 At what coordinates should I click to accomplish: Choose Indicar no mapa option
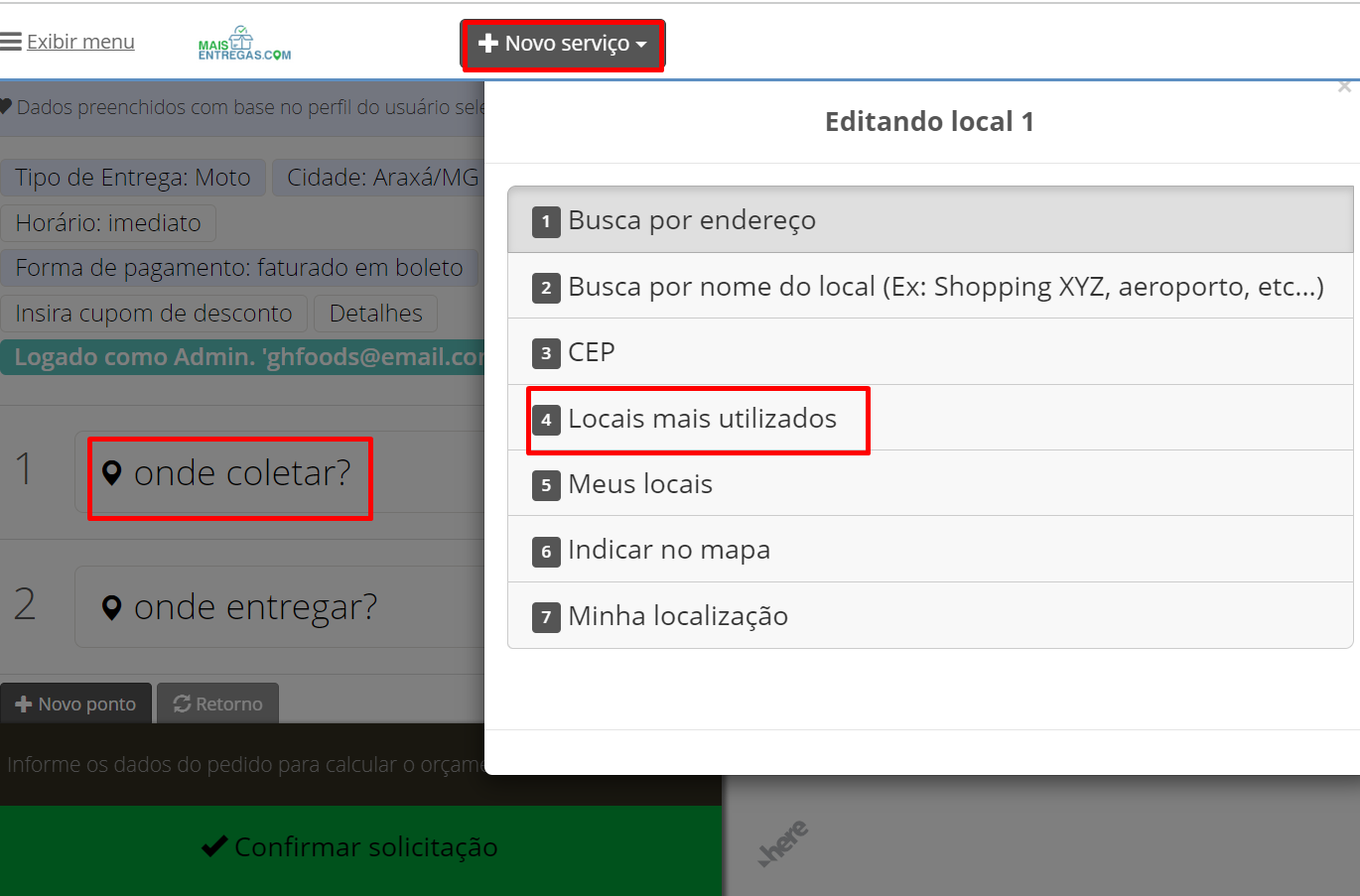point(930,549)
